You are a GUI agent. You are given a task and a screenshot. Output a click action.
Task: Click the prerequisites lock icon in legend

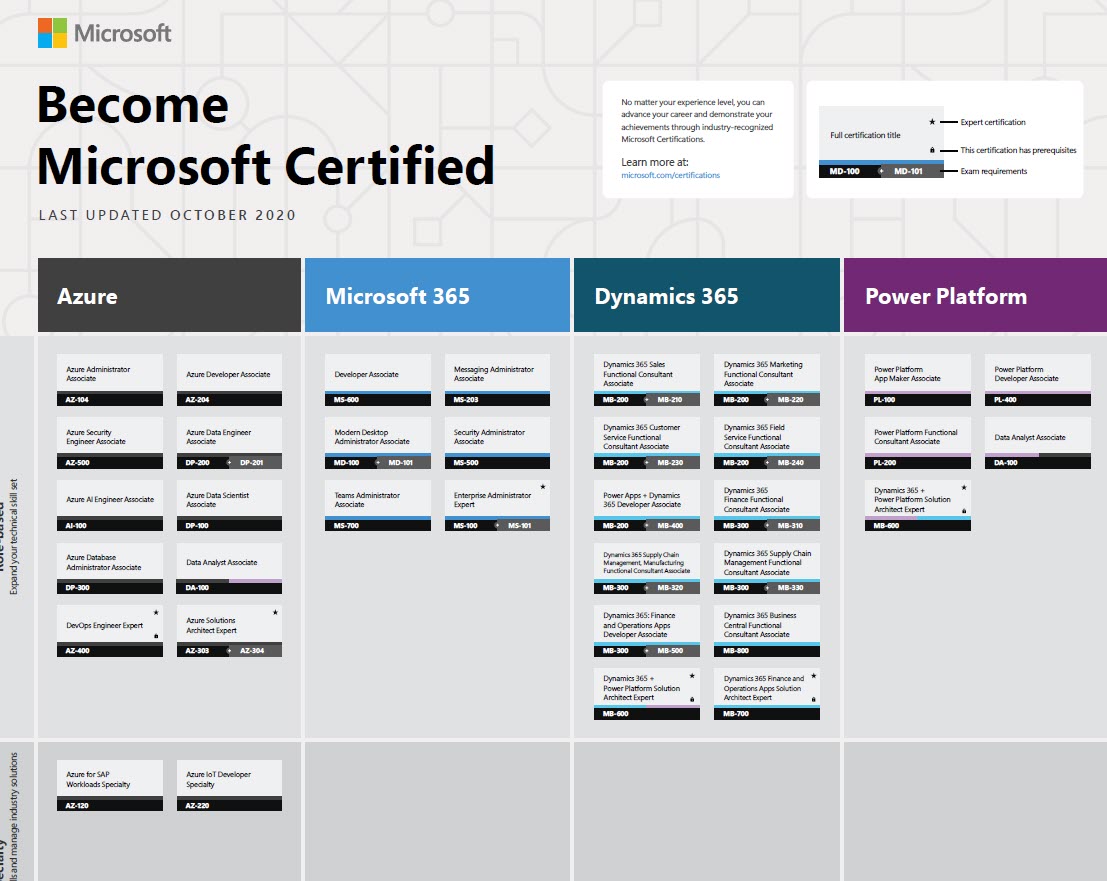(932, 150)
